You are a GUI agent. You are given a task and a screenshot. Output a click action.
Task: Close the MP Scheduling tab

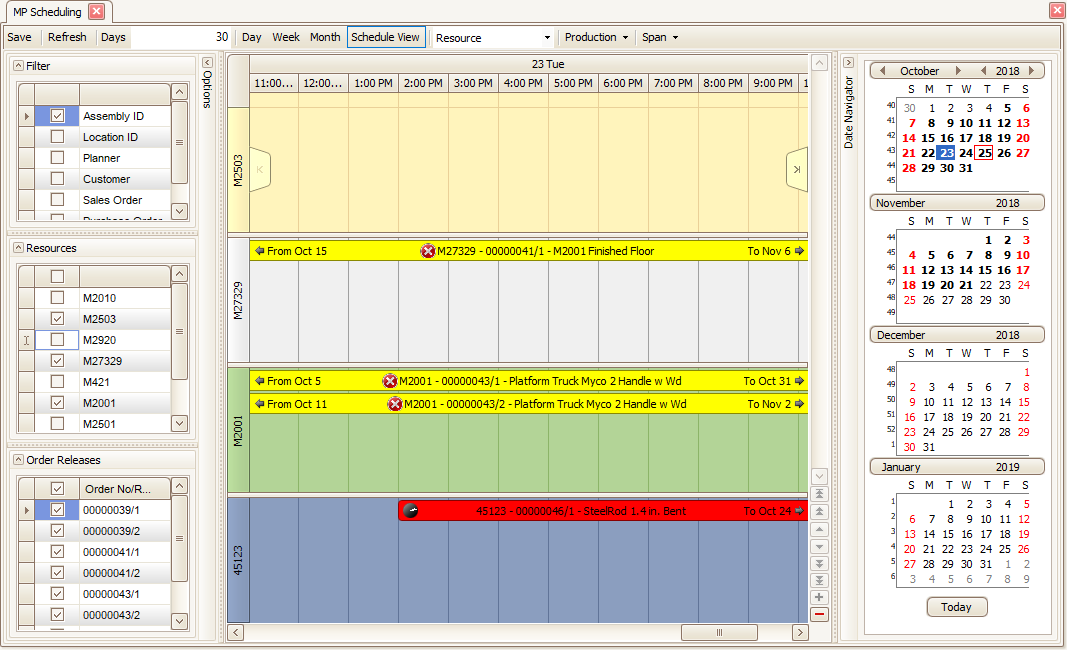pos(97,12)
